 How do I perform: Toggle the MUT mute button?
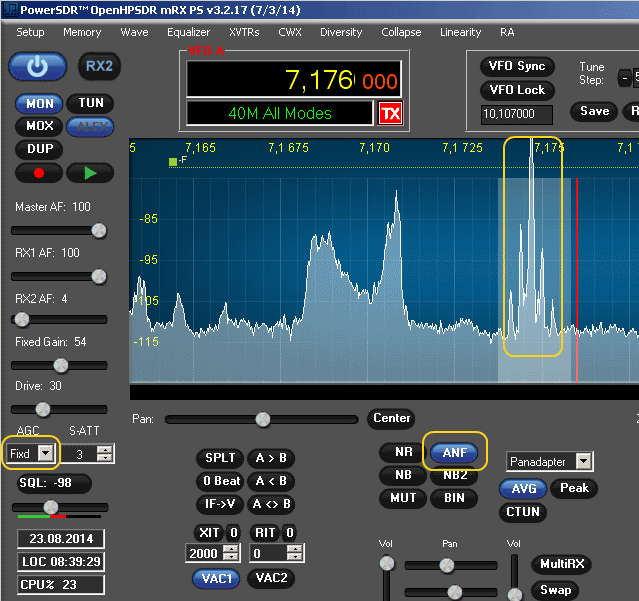tap(403, 498)
